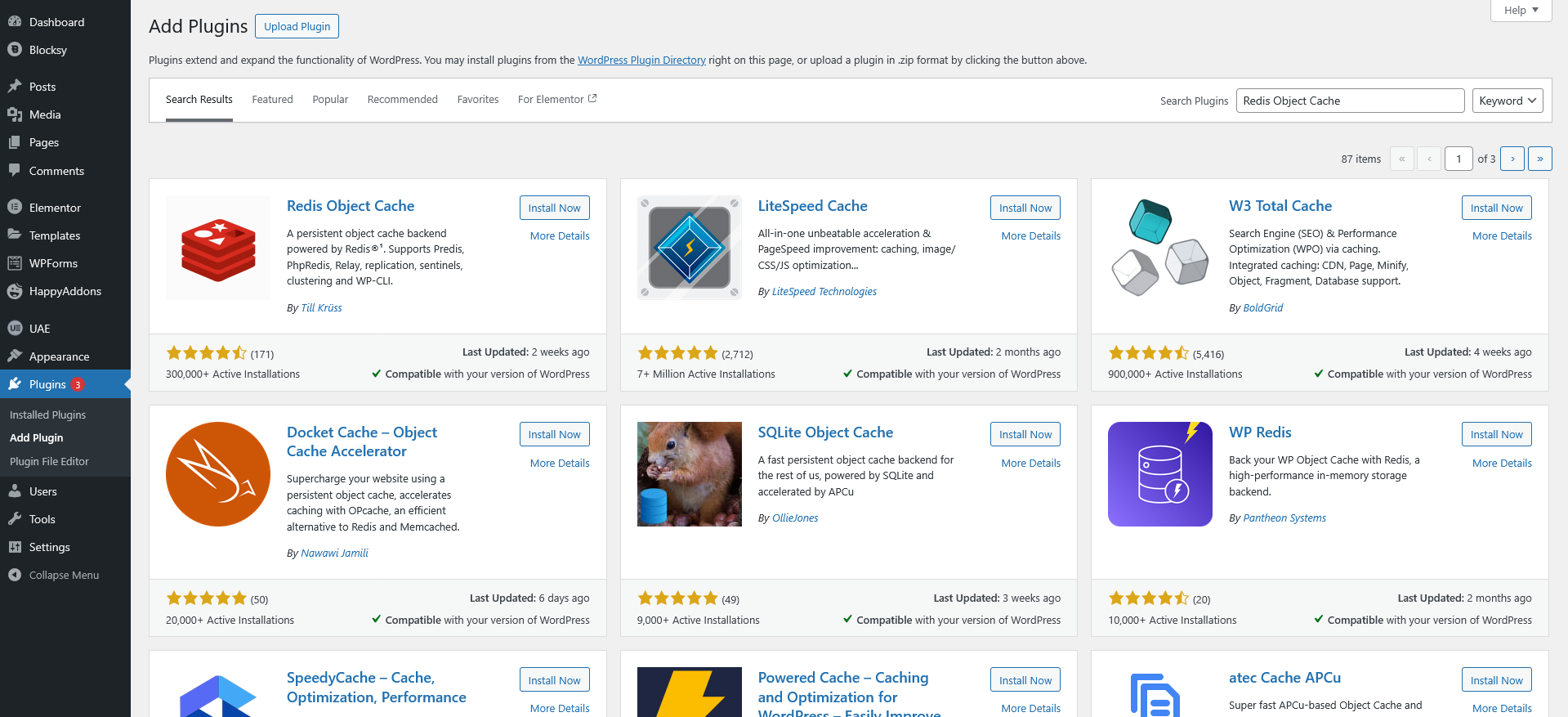Click the Blocksy logo icon in sidebar

tap(15, 50)
